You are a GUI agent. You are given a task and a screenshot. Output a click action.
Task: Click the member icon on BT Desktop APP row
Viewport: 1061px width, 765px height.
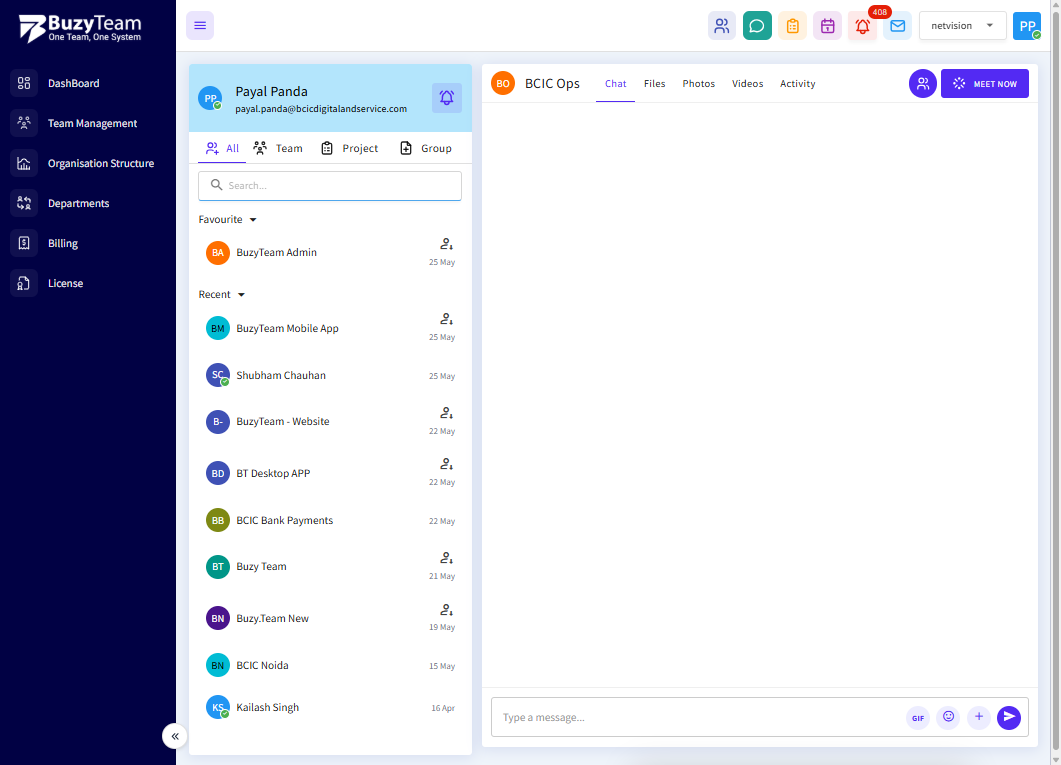(x=446, y=465)
